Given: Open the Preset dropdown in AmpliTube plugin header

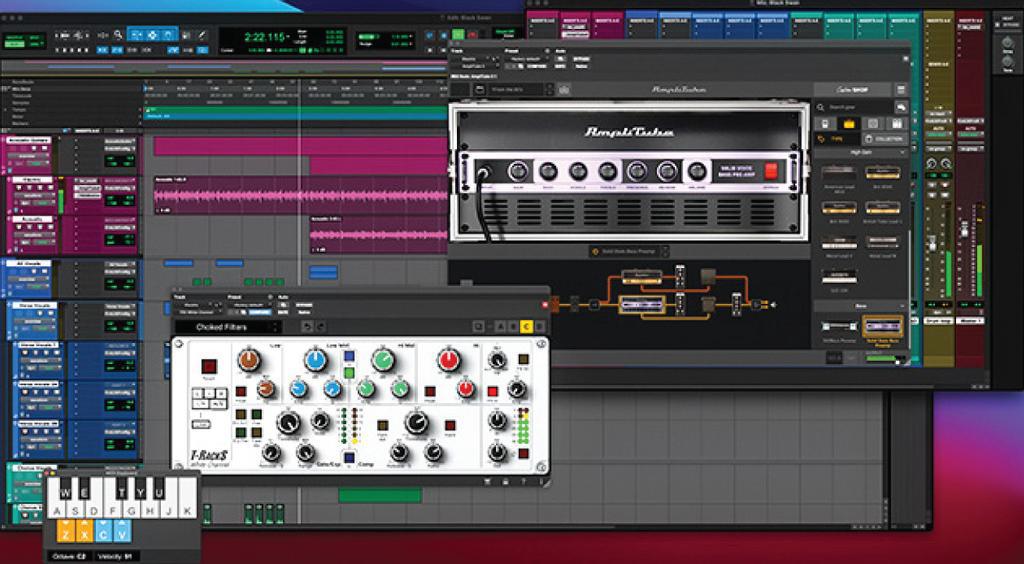Looking at the screenshot, I should [x=524, y=58].
